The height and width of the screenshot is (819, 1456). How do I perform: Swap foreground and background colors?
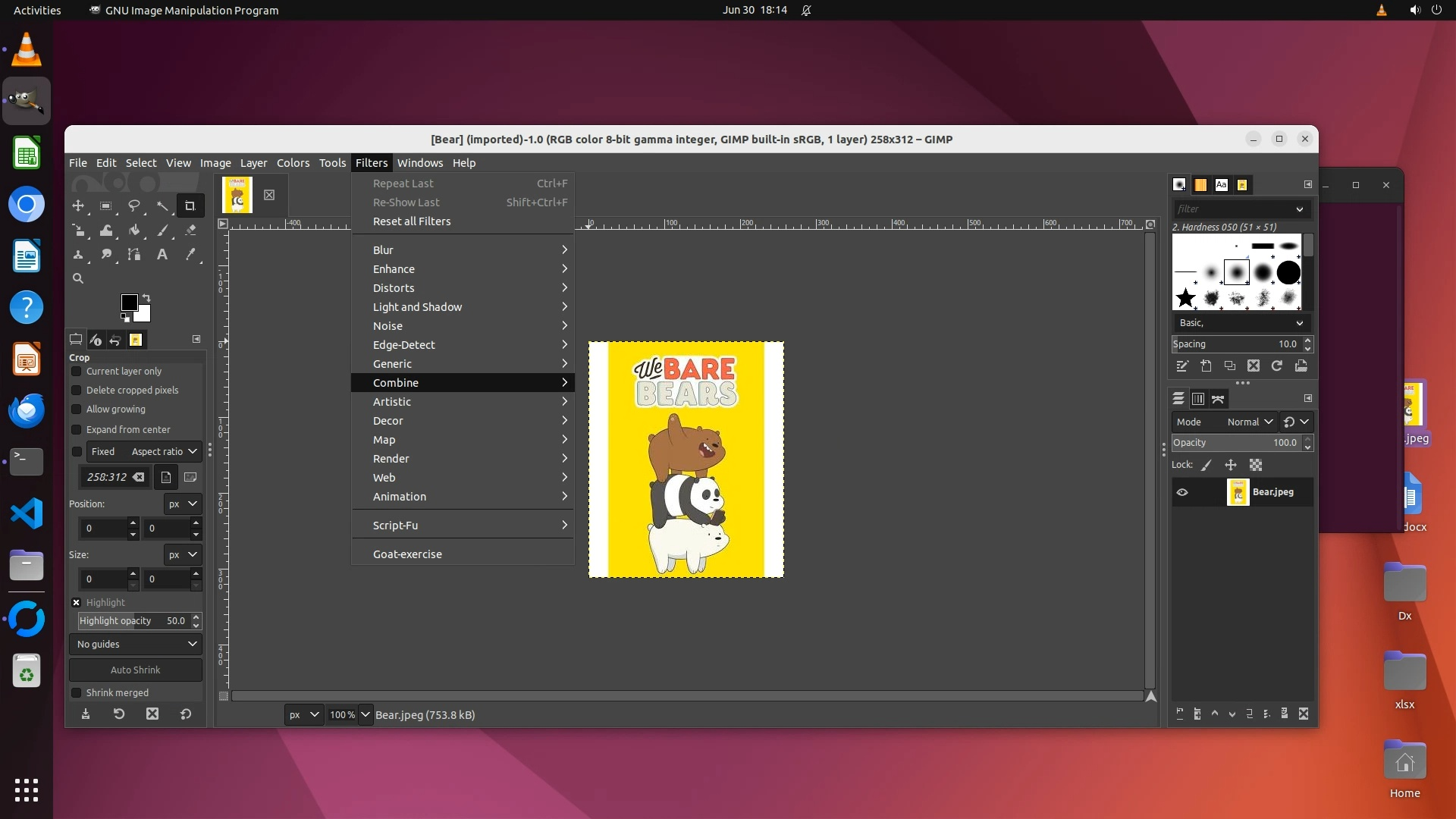(146, 297)
